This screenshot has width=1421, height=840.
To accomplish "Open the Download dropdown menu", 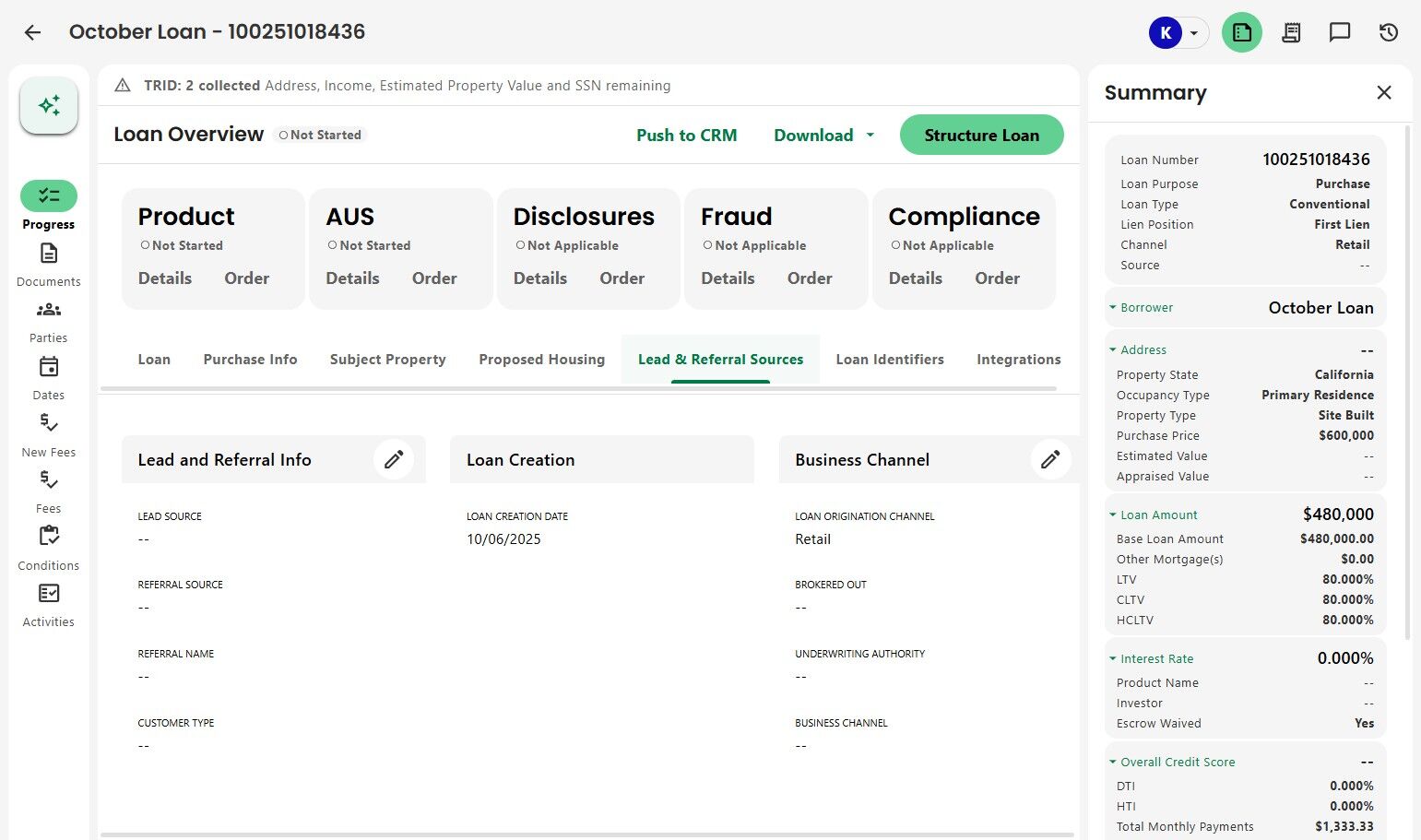I will point(824,136).
